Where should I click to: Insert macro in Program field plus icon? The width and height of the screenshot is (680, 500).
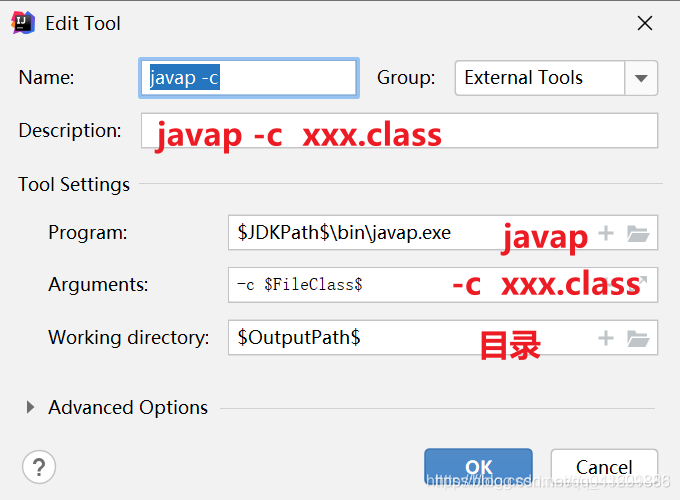606,233
